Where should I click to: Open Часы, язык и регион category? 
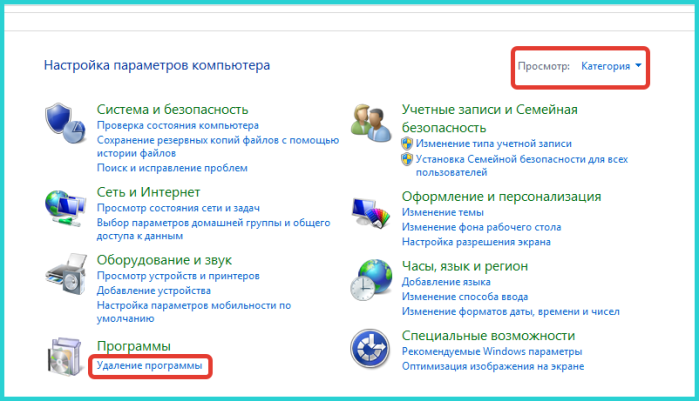coord(465,266)
